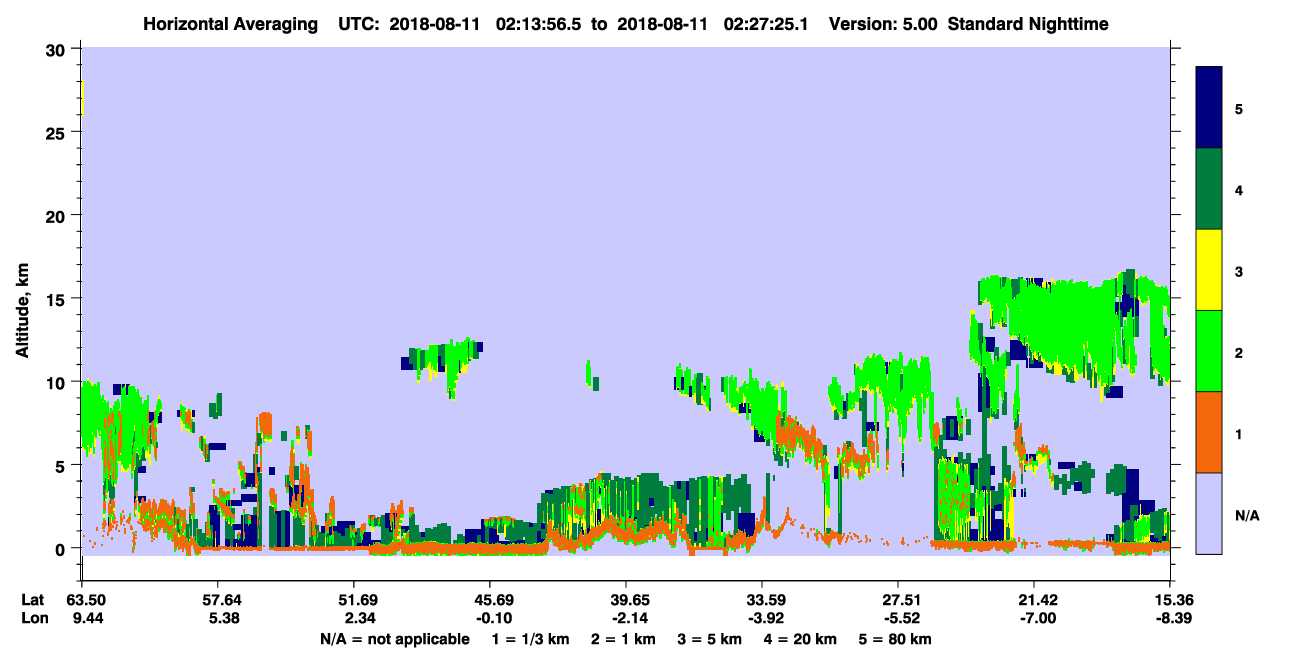Click the dark blue swatch labeled 5

click(1209, 108)
